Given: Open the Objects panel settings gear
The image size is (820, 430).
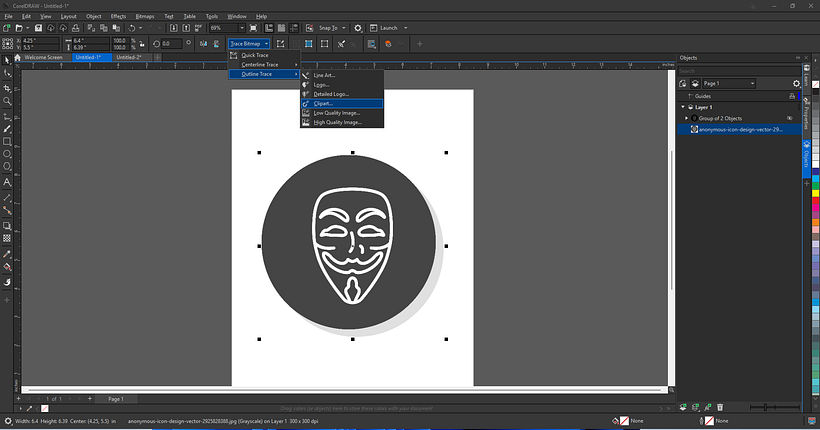Looking at the screenshot, I should 796,83.
